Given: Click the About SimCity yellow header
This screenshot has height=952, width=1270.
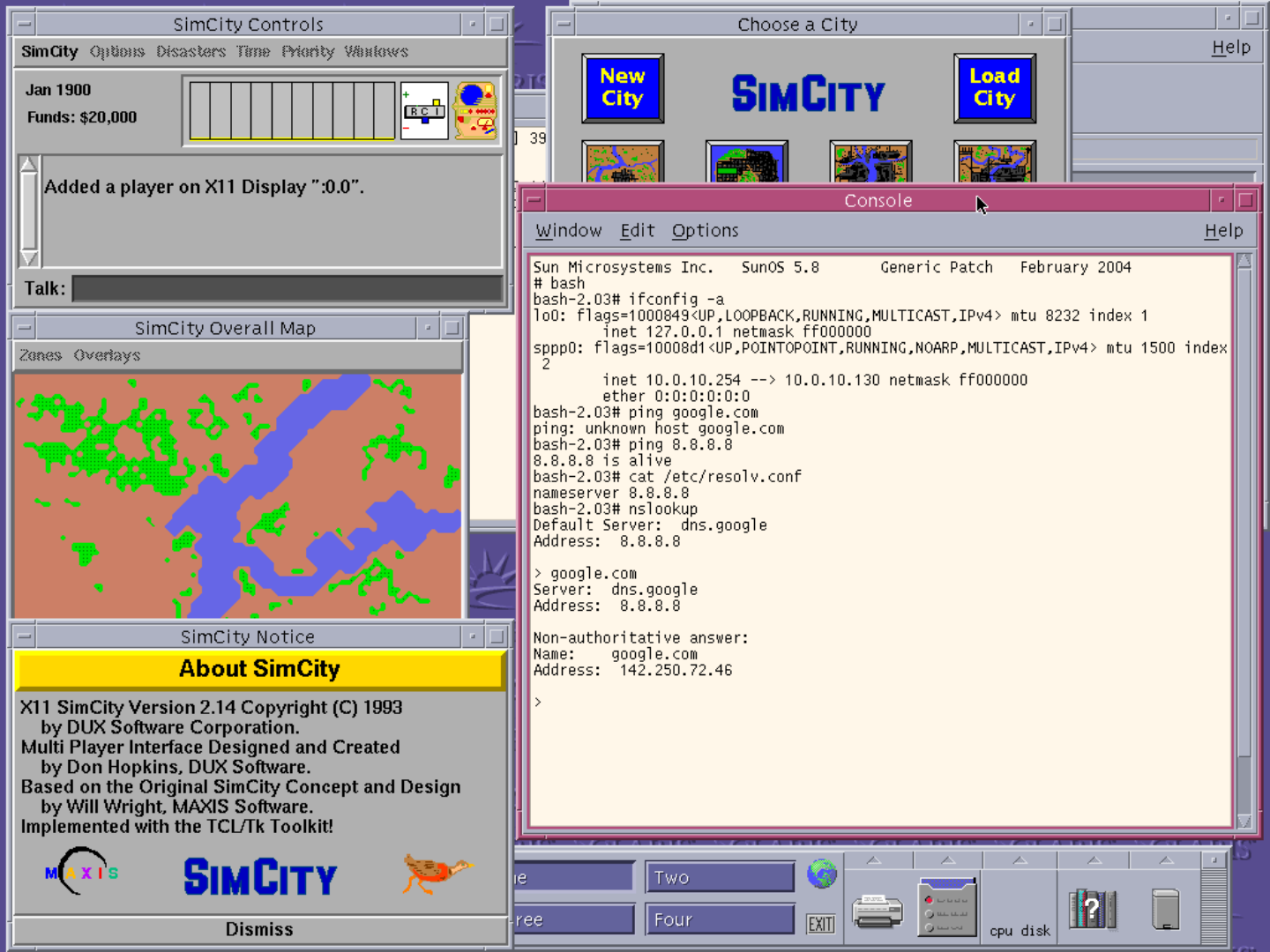Looking at the screenshot, I should click(259, 669).
